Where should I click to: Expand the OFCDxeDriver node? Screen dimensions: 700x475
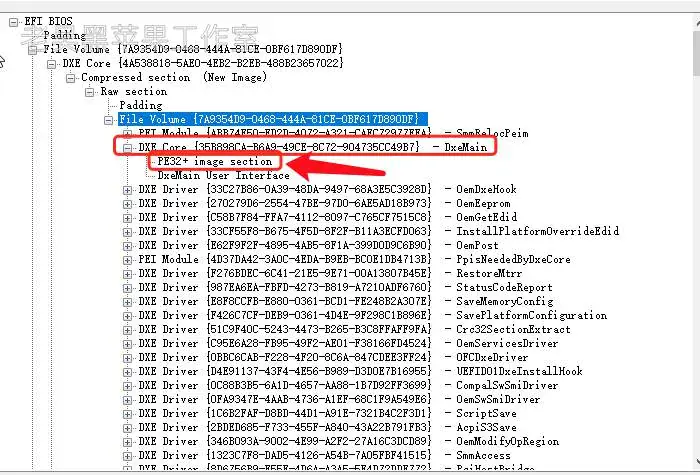click(128, 358)
